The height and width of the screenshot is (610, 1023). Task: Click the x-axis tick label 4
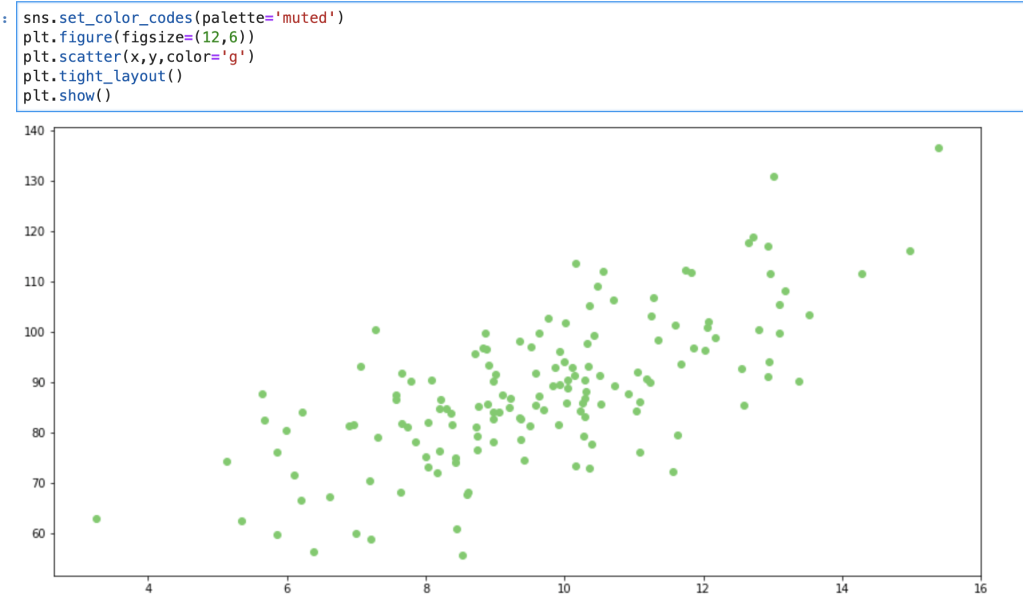(148, 589)
